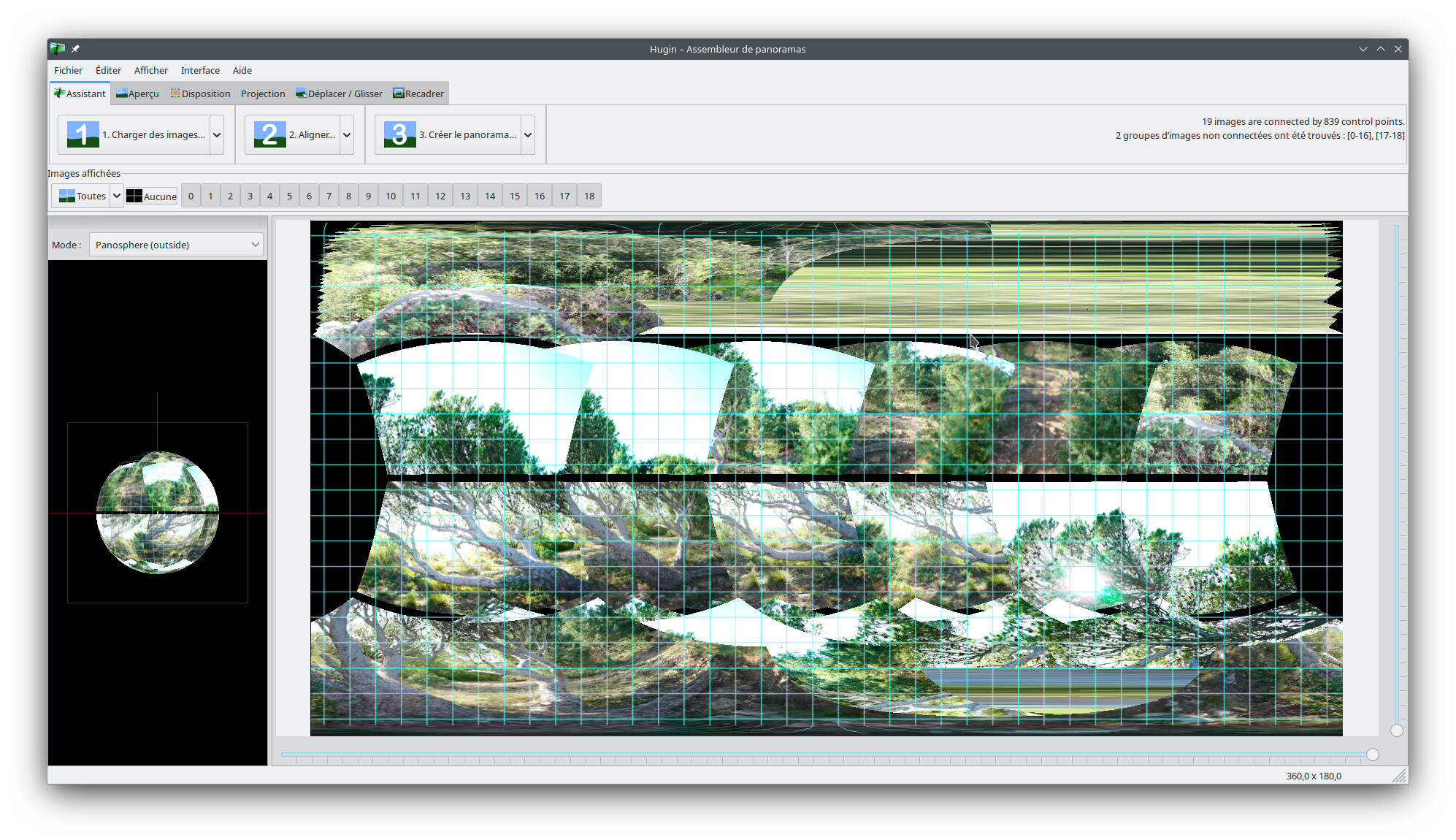
Task: Toggle visibility of image 7
Action: click(x=329, y=196)
